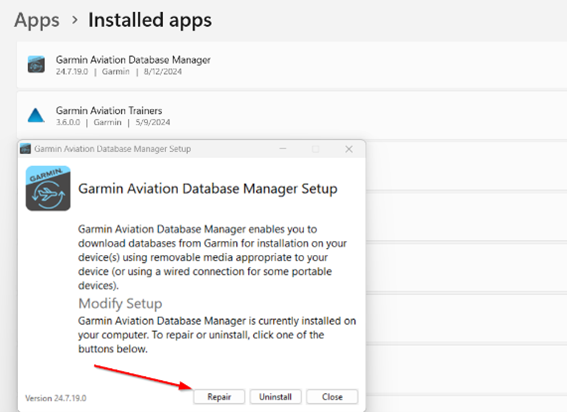Click the Installed apps breadcrumb heading
Image resolution: width=567 pixels, height=412 pixels.
150,20
